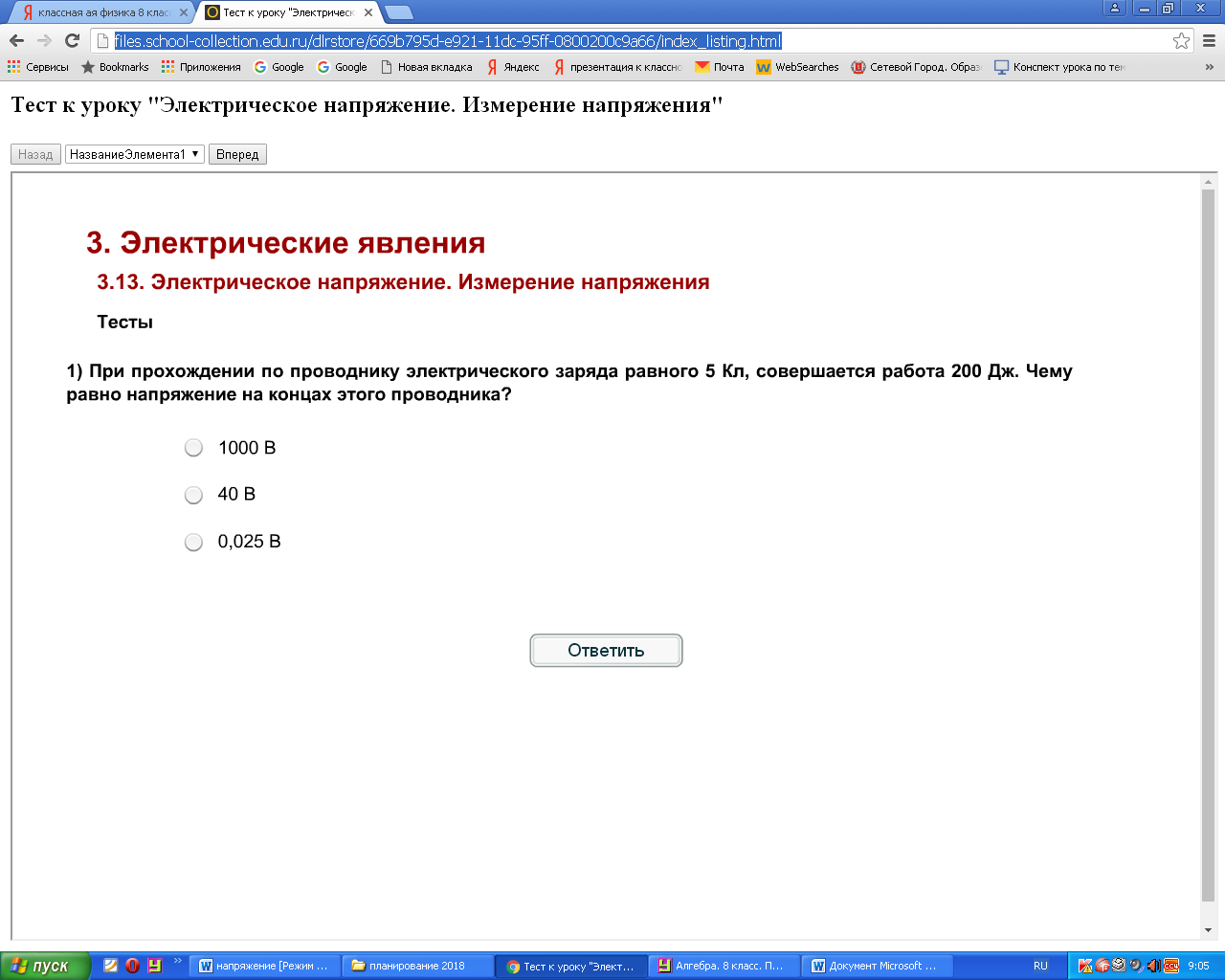Click the RU language indicator
The width and height of the screenshot is (1225, 980).
click(x=1040, y=966)
